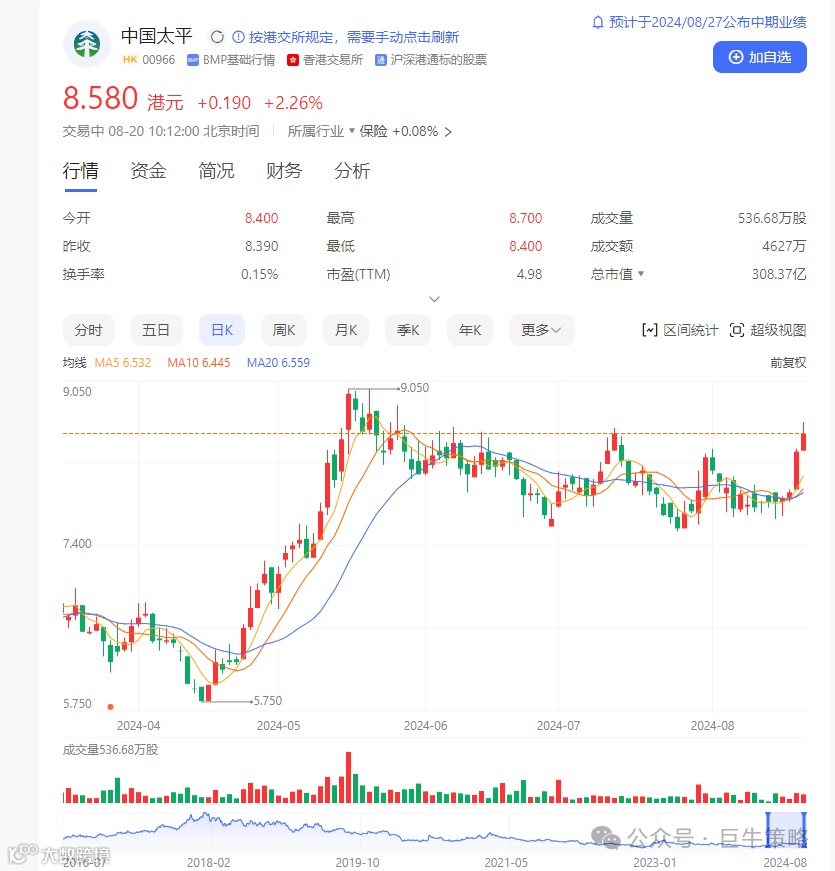Click the 沪深港通 通 badge icon
This screenshot has width=835, height=871.
tap(381, 60)
